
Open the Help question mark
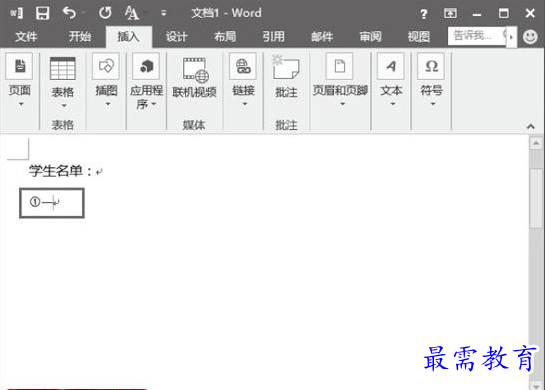[x=423, y=14]
